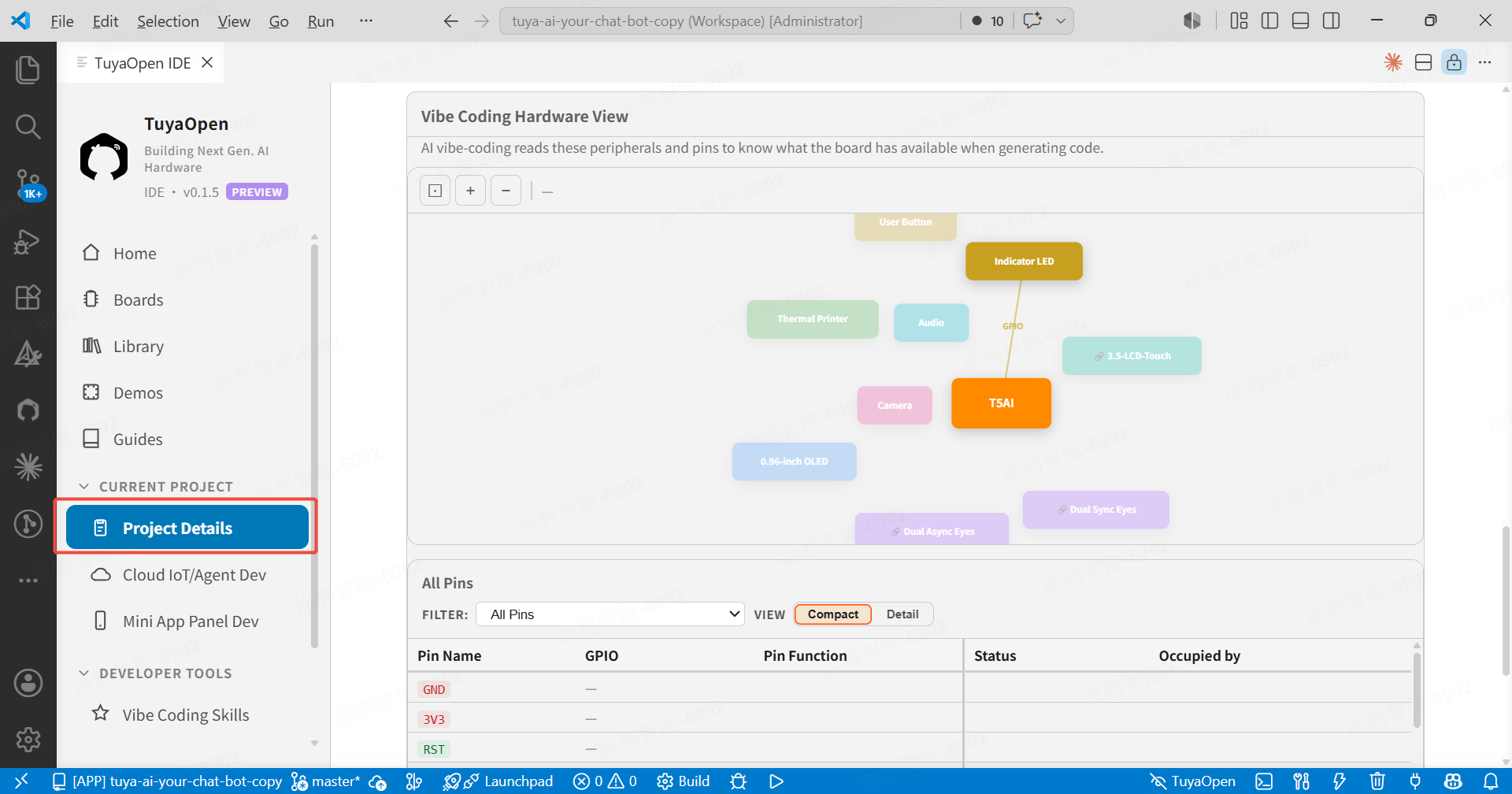Screen dimensions: 1512x794
Task: Collapse the DEVELOPER TOOLS section
Action: click(156, 673)
